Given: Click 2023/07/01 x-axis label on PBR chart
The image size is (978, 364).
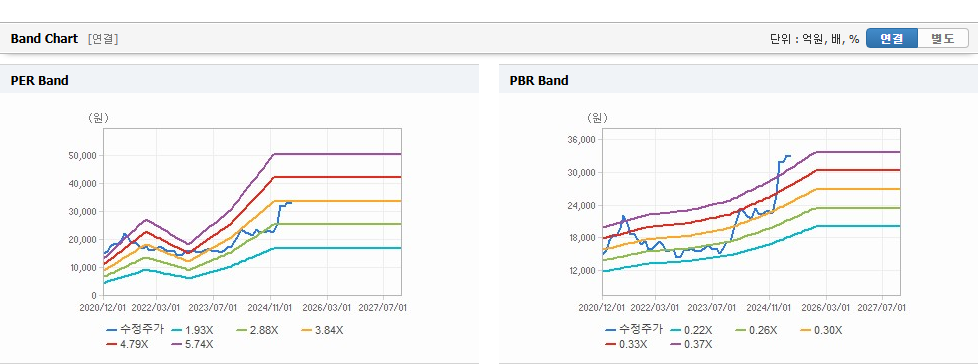Looking at the screenshot, I should pyautogui.click(x=713, y=307).
